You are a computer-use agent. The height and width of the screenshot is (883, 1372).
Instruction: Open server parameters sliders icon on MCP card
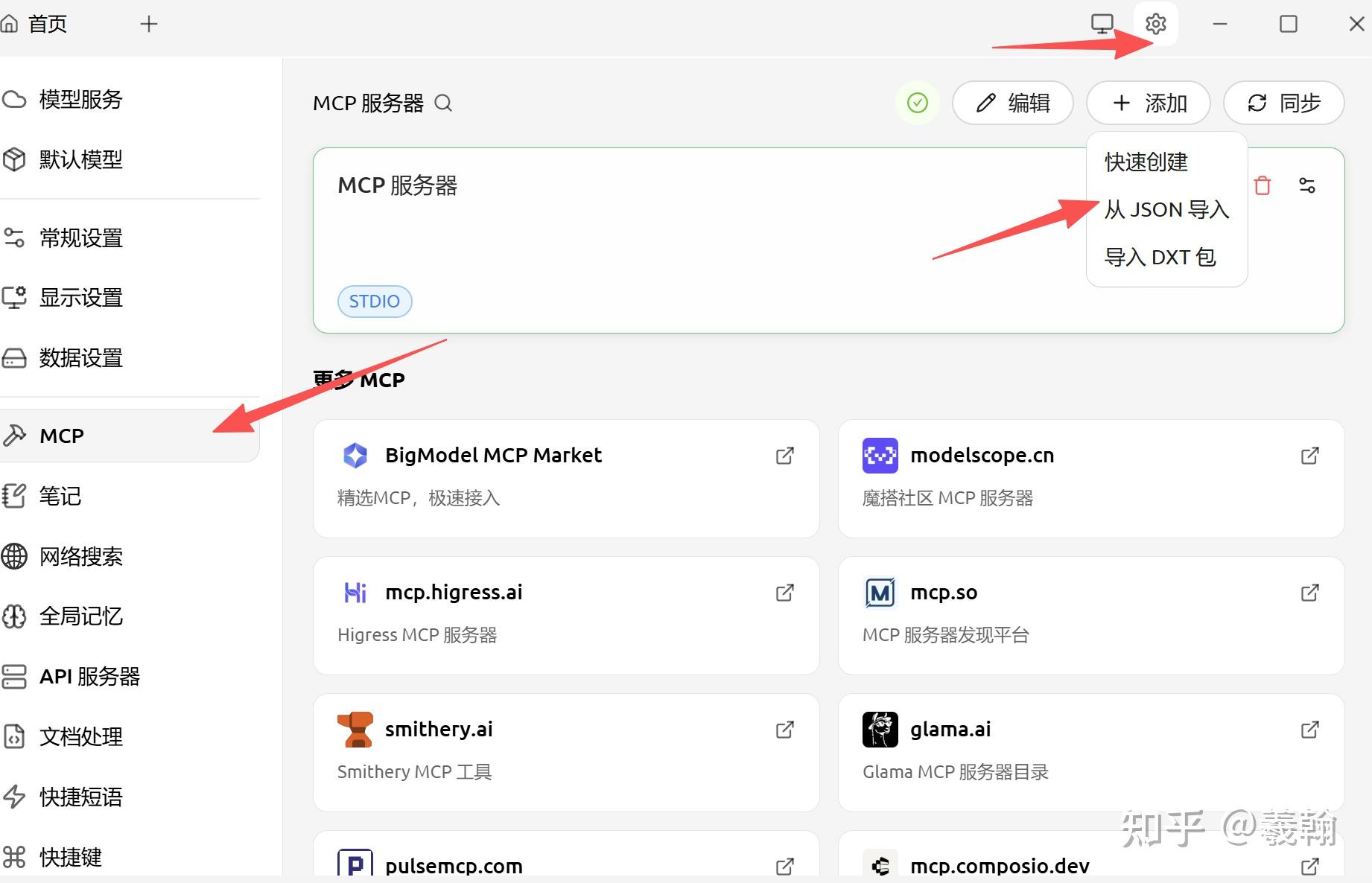pyautogui.click(x=1307, y=185)
